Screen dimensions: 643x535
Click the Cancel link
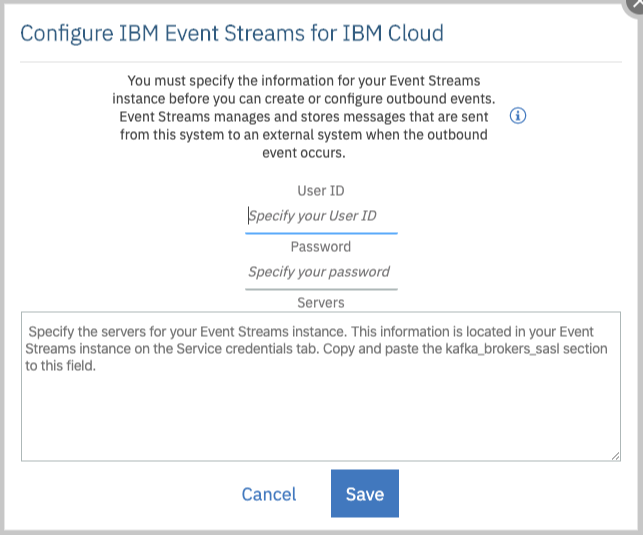pyautogui.click(x=269, y=494)
